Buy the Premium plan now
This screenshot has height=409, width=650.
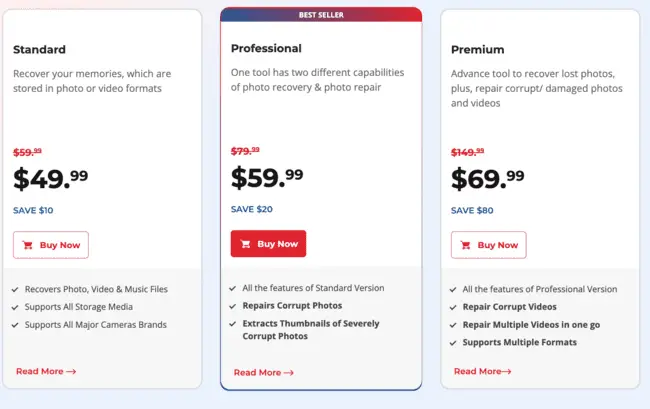(489, 245)
